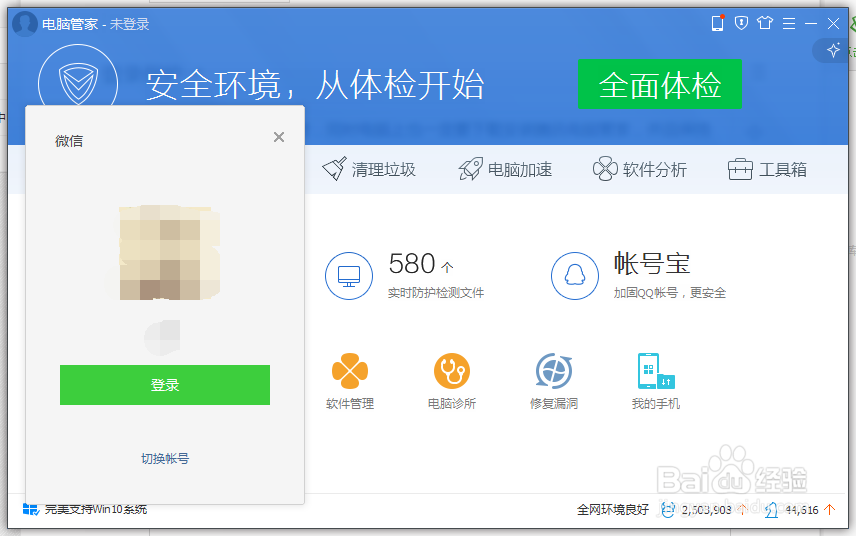Click the 2,503,903 counter in status bar
This screenshot has width=856, height=536.
(706, 510)
